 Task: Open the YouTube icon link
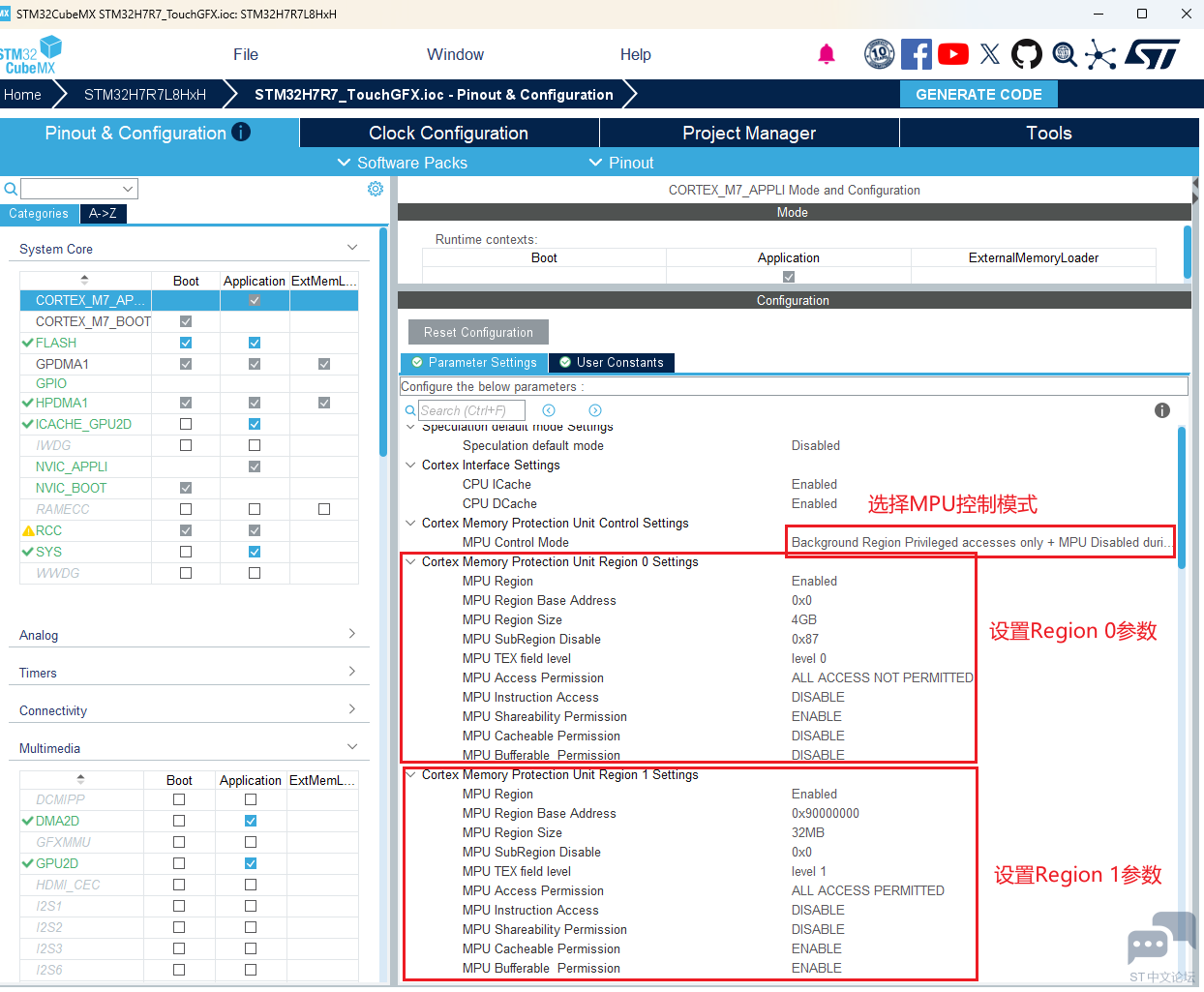(953, 54)
